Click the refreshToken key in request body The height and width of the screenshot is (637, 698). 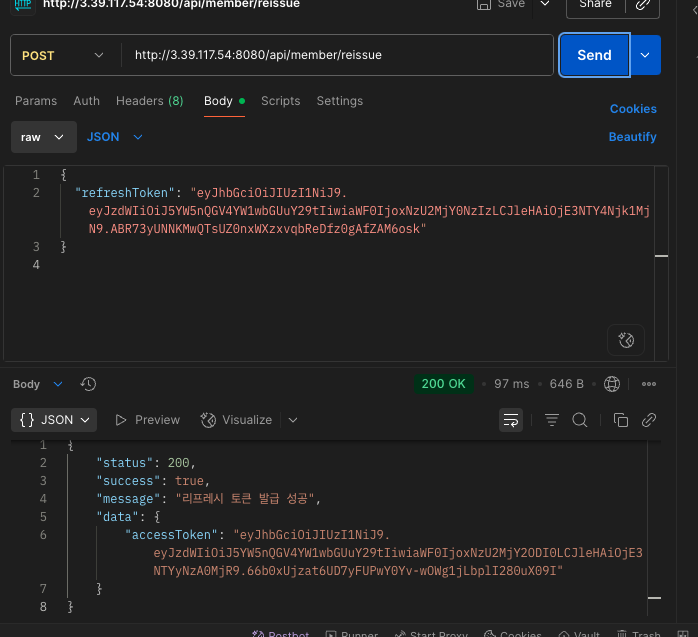pyautogui.click(x=125, y=193)
